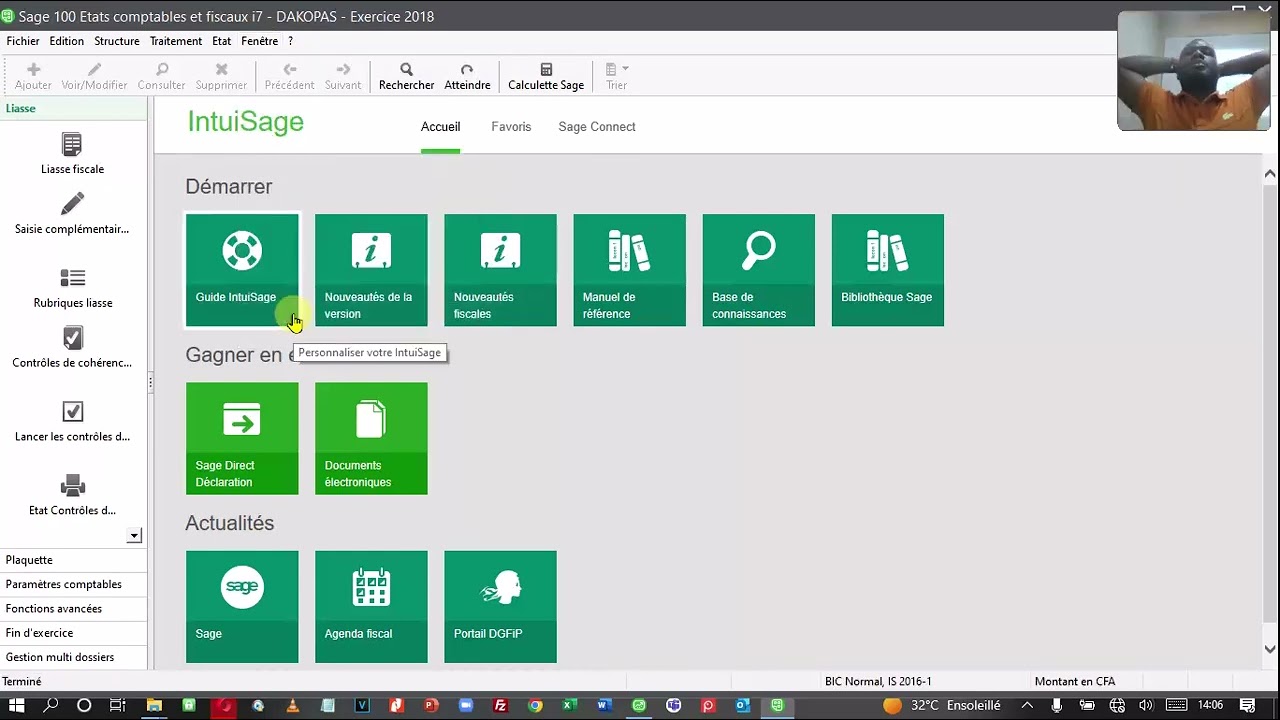The width and height of the screenshot is (1280, 720).
Task: Open Word from the taskbar
Action: 604,705
